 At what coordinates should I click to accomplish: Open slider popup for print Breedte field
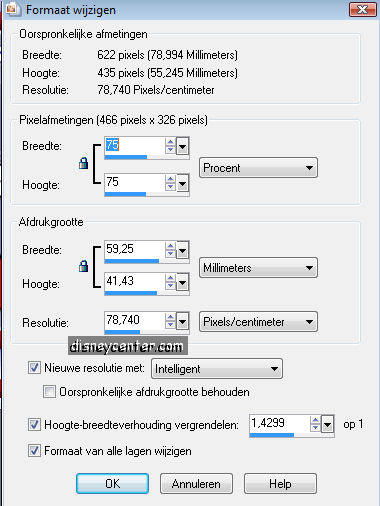pyautogui.click(x=183, y=251)
